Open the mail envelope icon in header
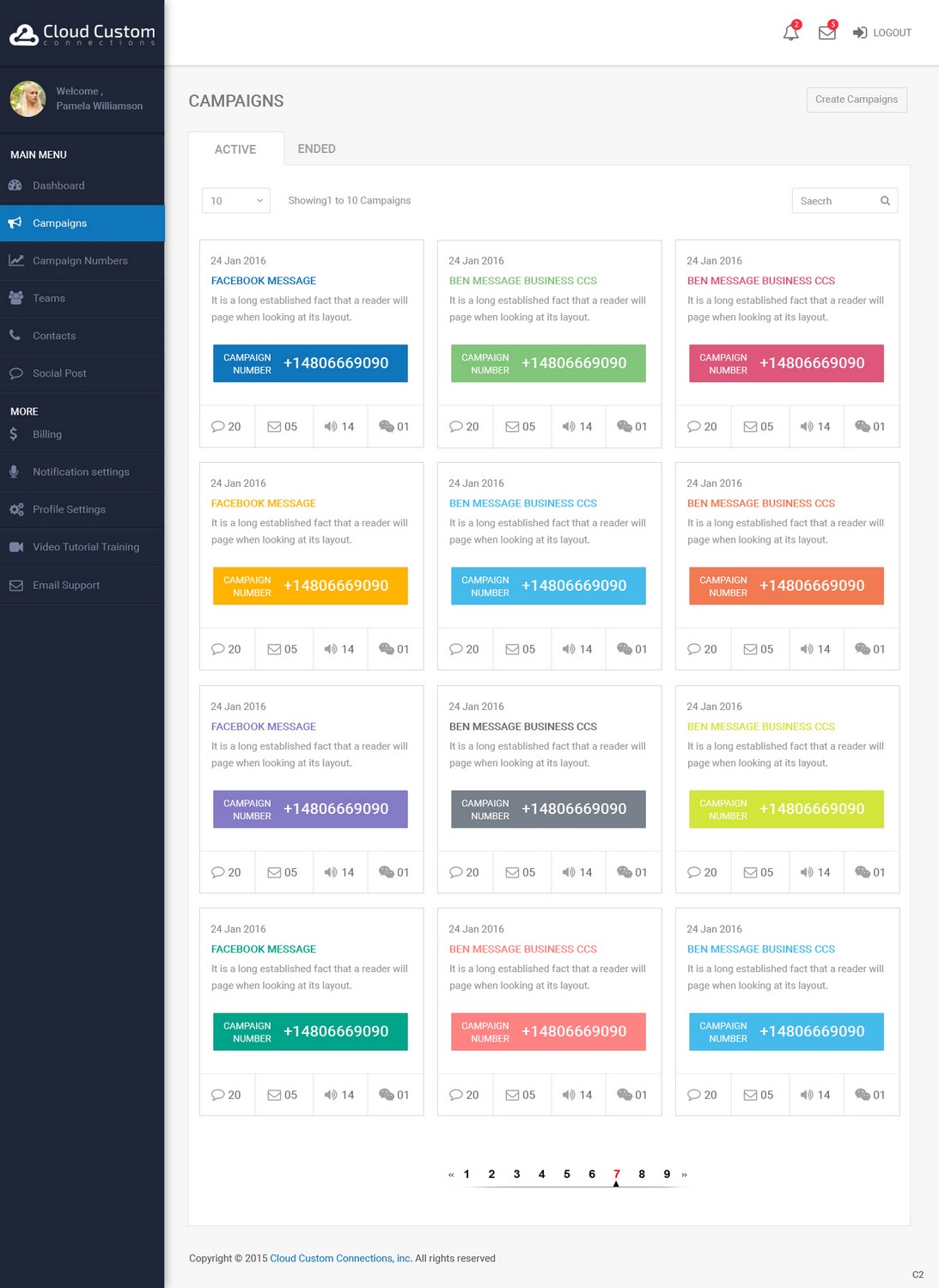The image size is (939, 1288). (826, 33)
